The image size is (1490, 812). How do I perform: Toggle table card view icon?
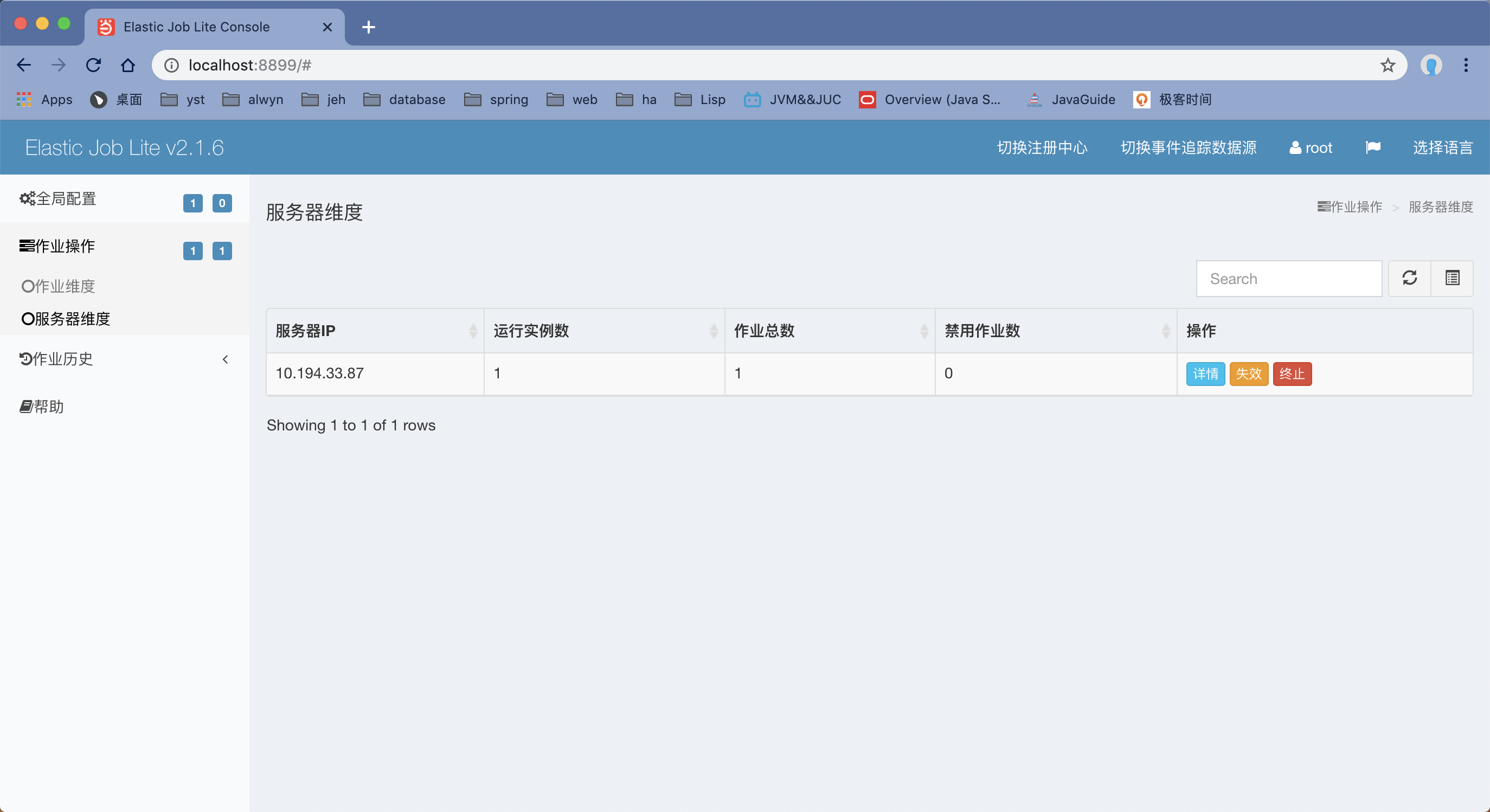coord(1453,278)
